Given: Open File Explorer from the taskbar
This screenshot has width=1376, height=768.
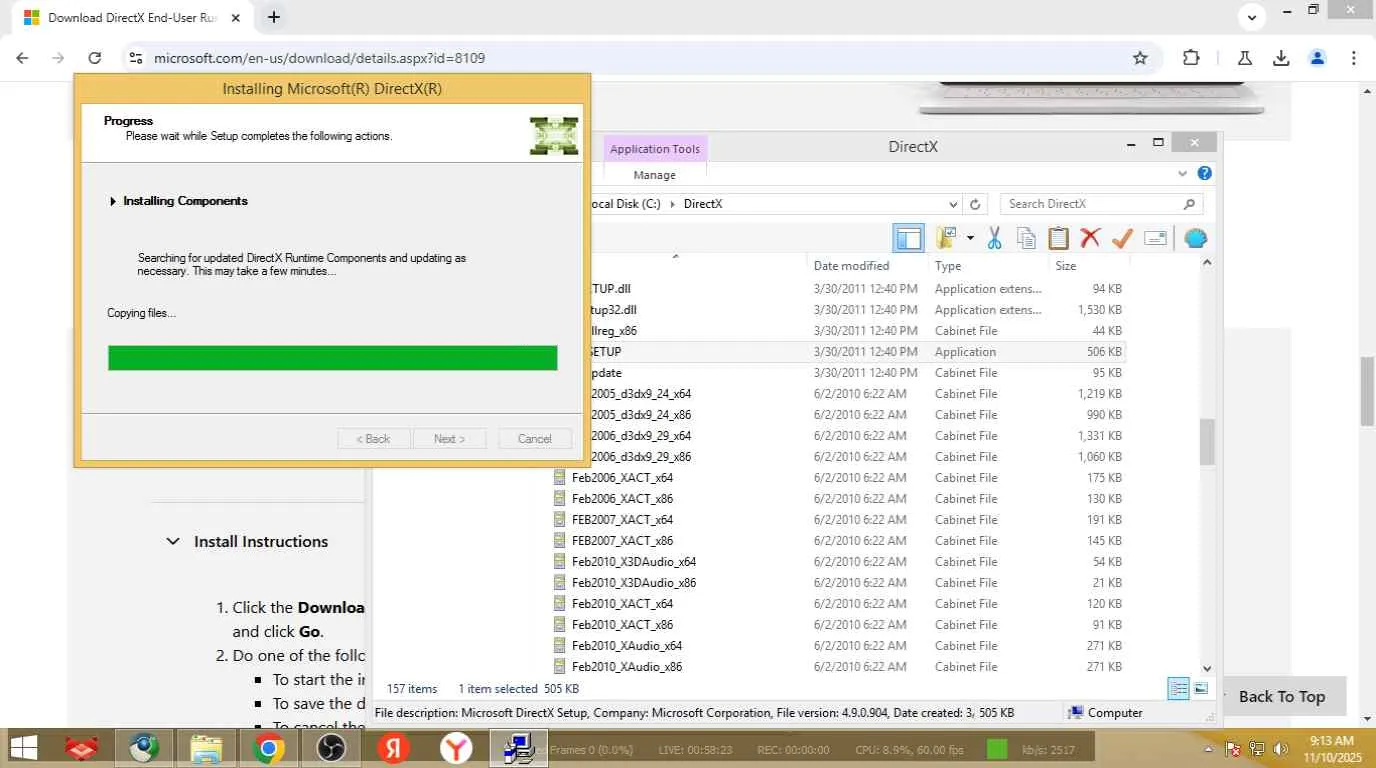Looking at the screenshot, I should (206, 748).
